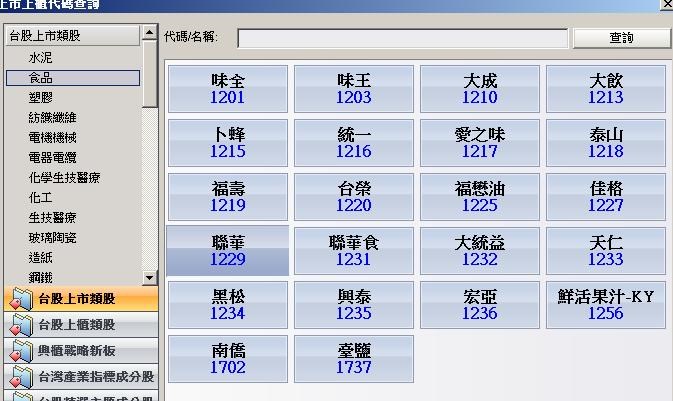673x401 pixels.
Task: Click the 台股上市類股 folder icon
Action: point(21,299)
